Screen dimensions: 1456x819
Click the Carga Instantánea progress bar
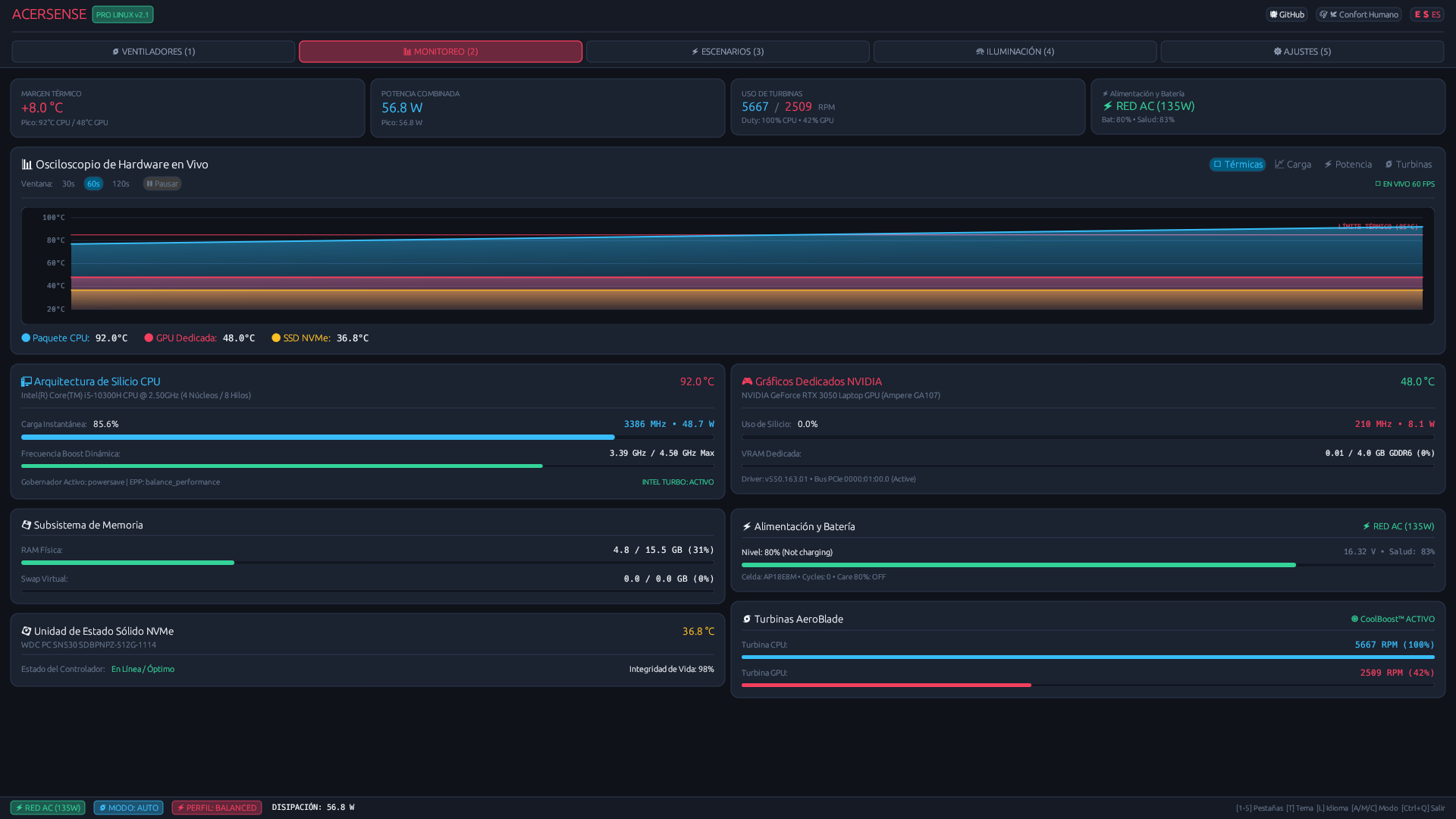coord(368,438)
